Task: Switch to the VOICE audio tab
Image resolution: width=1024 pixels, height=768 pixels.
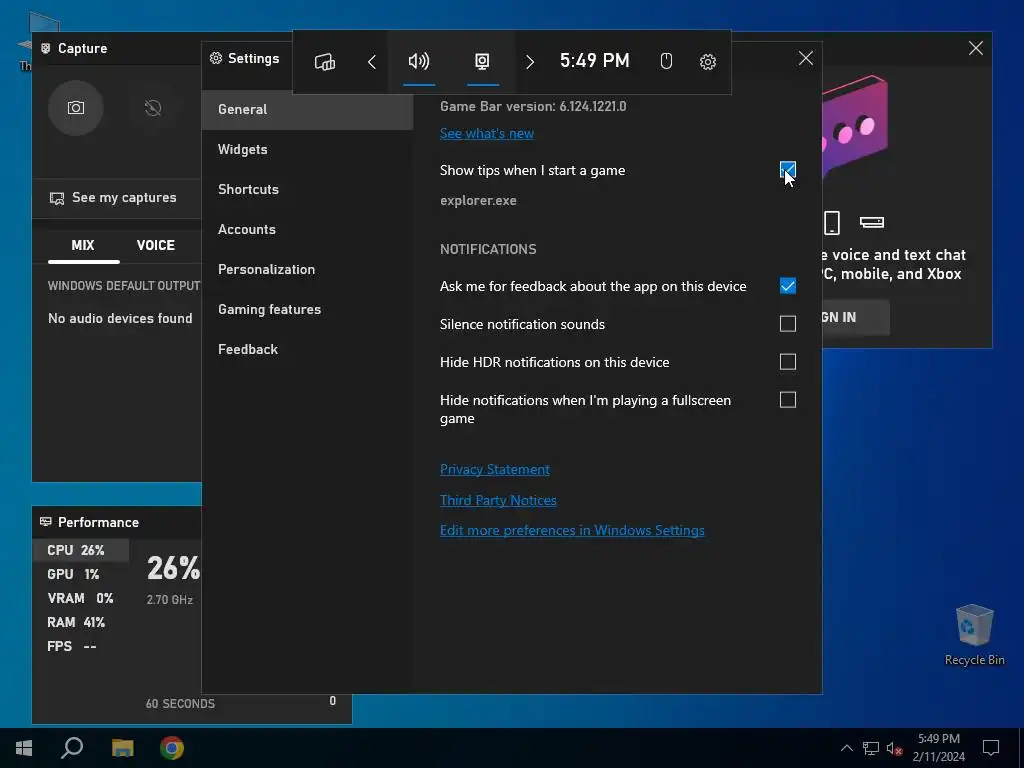Action: (155, 246)
